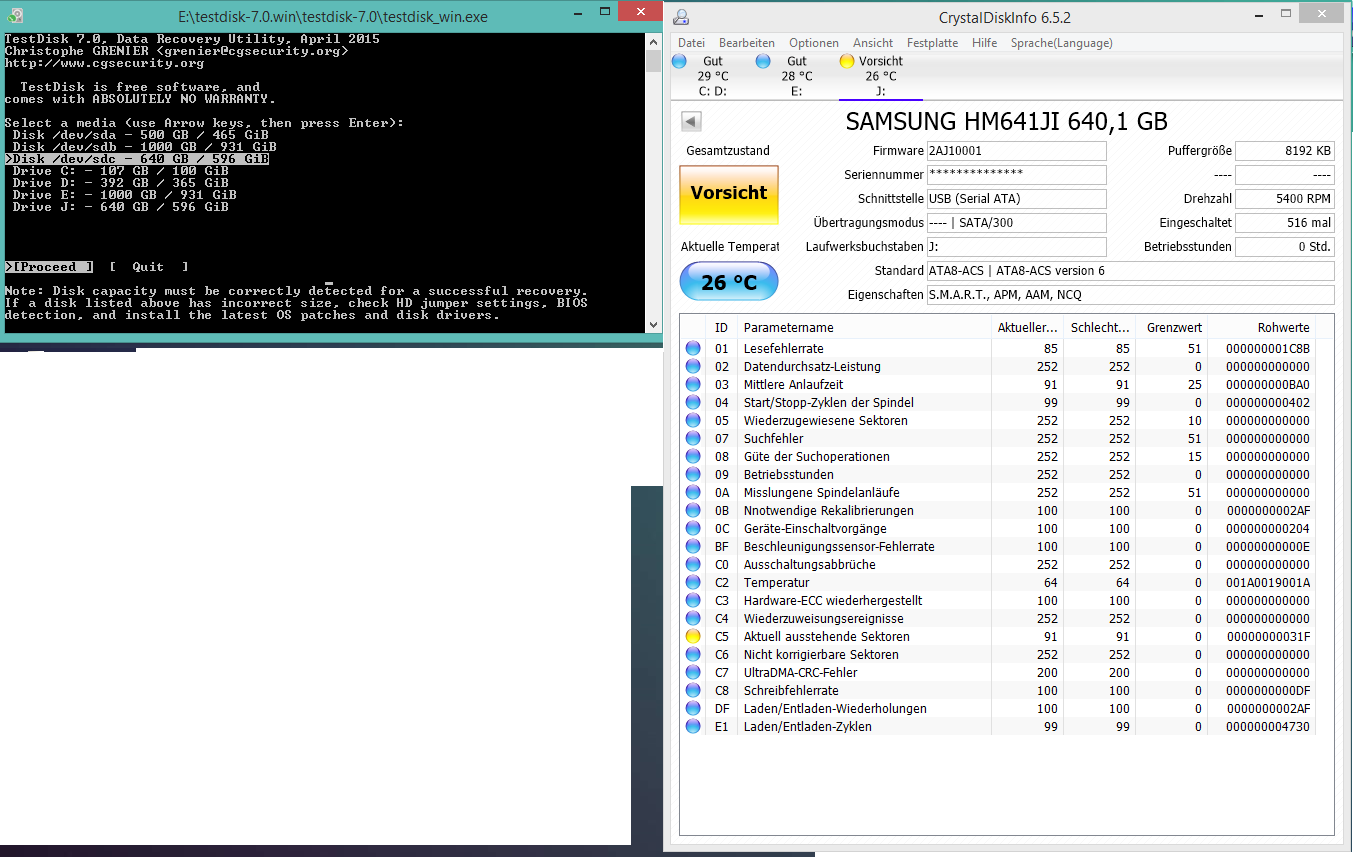Click status icon for Nicht korrigierbare Sektoren
1353x857 pixels.
[x=693, y=654]
